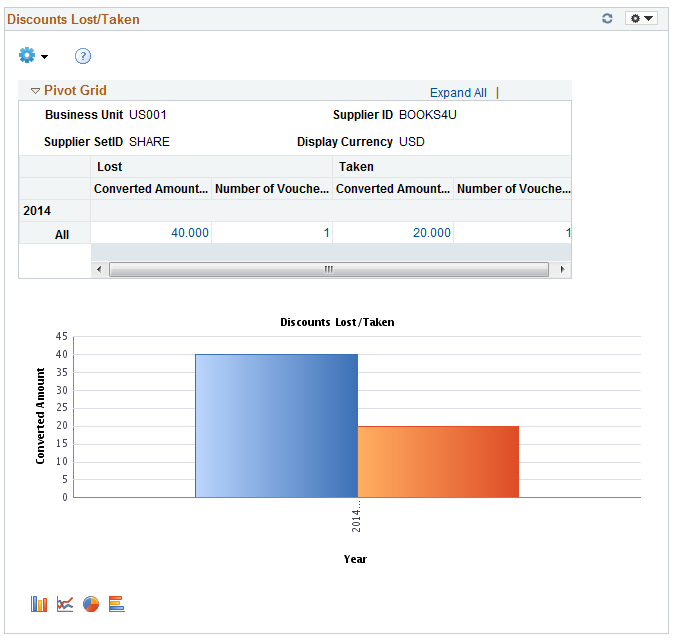Click the grid's left scroll arrow
This screenshot has width=675, height=642.
99,270
